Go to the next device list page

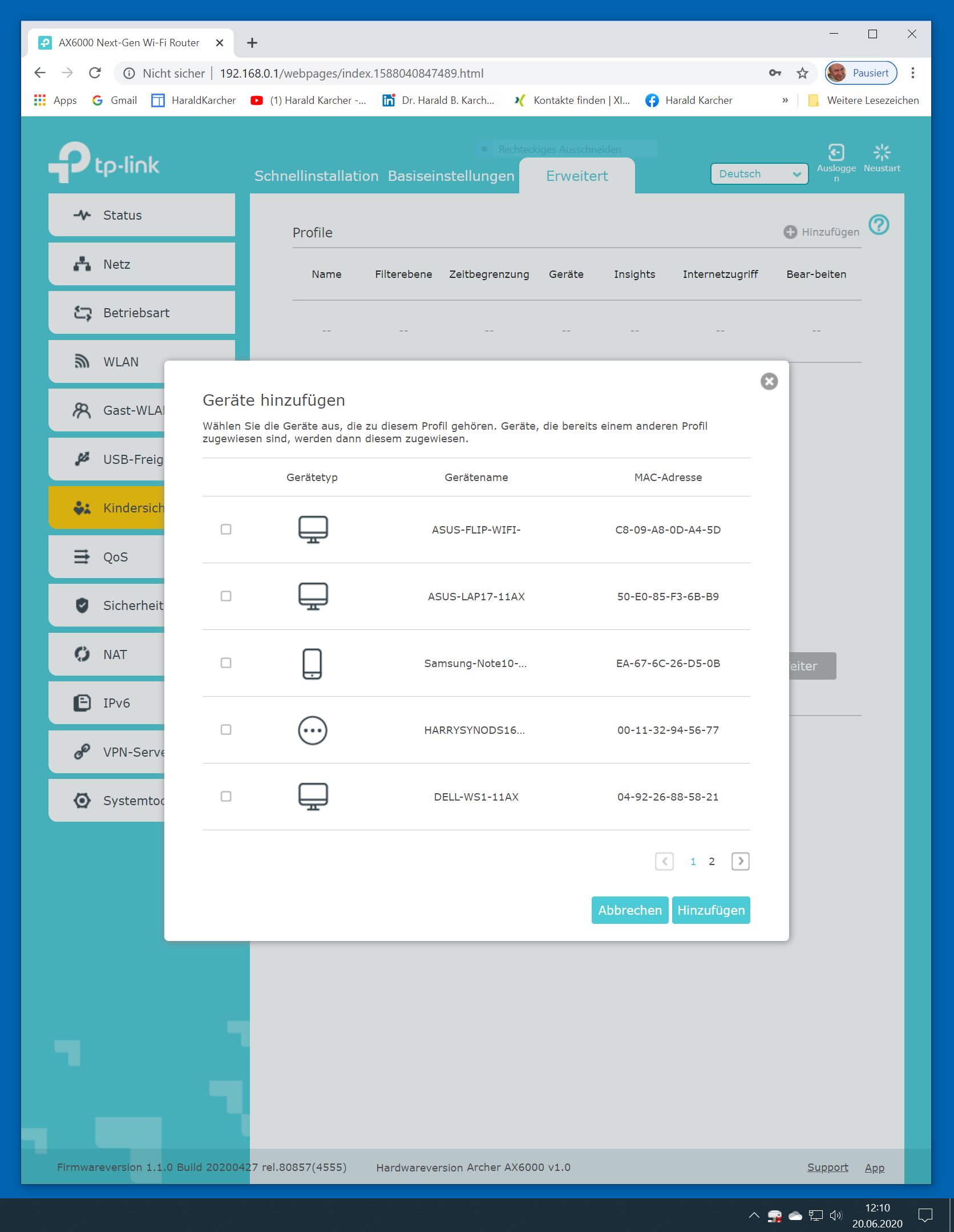pyautogui.click(x=741, y=861)
